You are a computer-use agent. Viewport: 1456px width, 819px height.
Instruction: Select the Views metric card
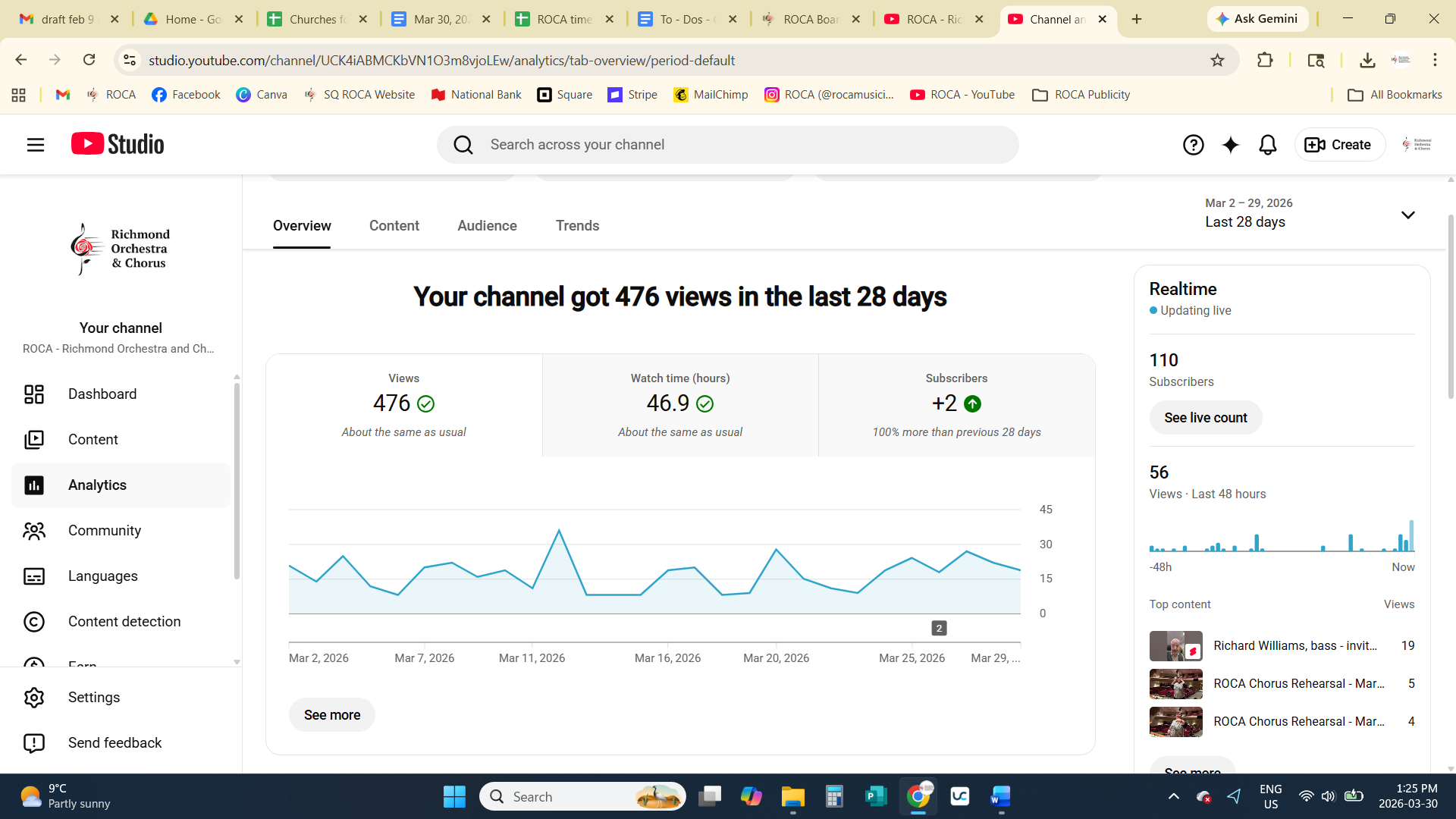click(x=403, y=405)
